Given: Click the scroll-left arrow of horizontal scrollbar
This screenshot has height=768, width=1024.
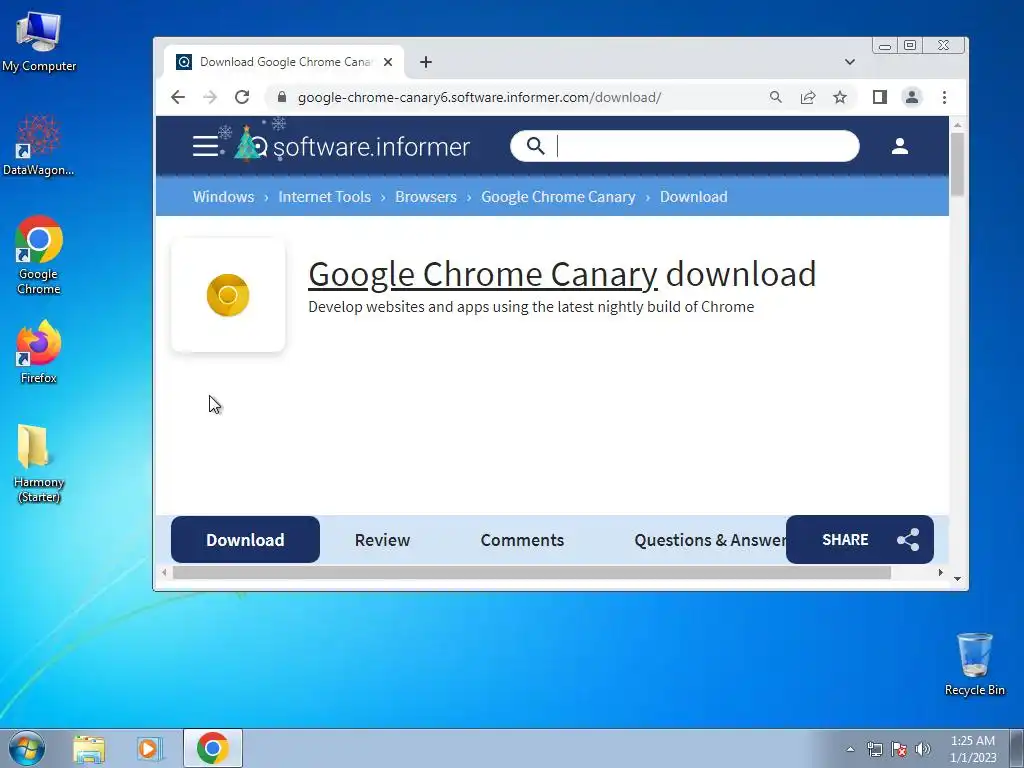Looking at the screenshot, I should click(x=164, y=573).
